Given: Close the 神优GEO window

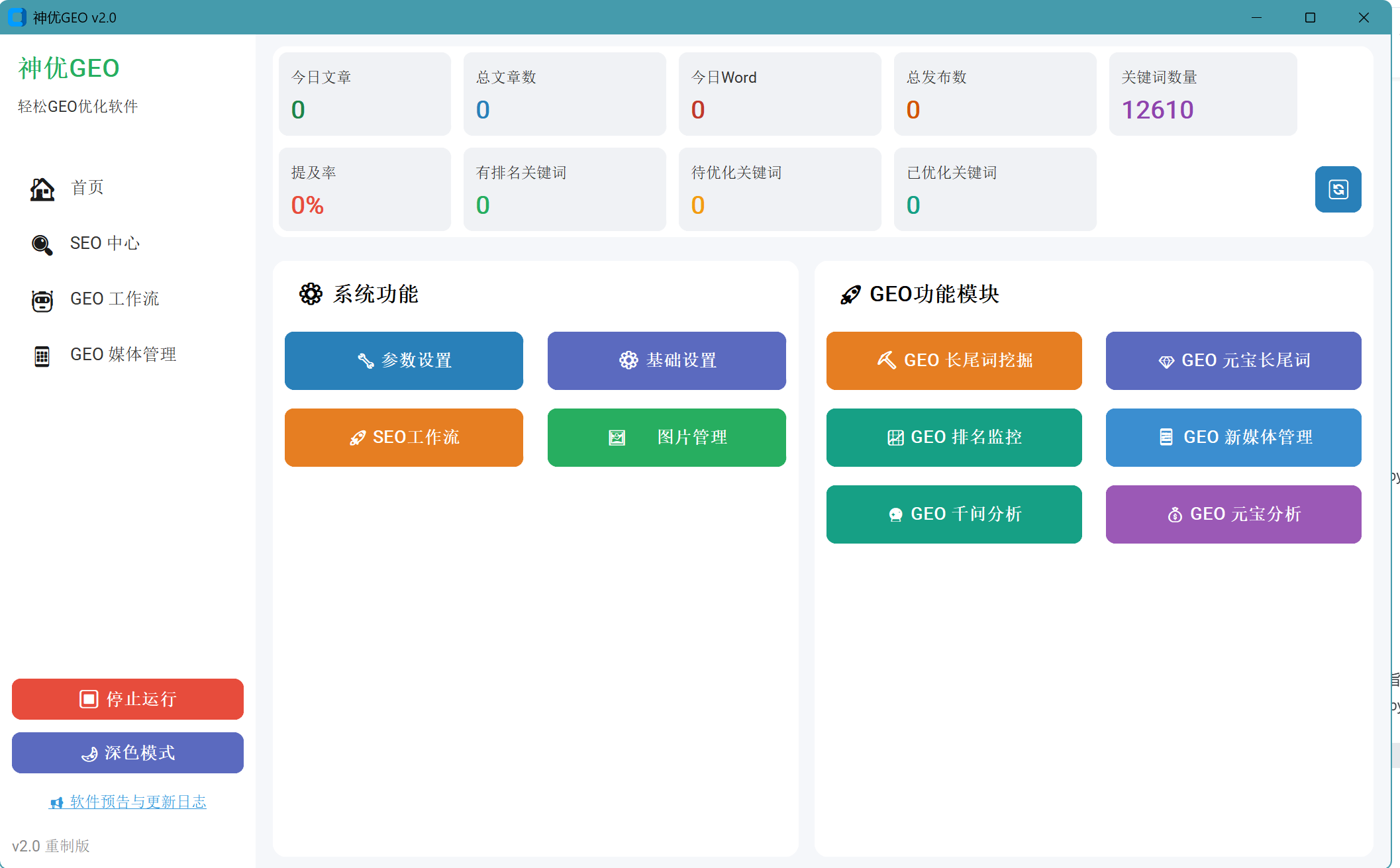Looking at the screenshot, I should point(1364,17).
